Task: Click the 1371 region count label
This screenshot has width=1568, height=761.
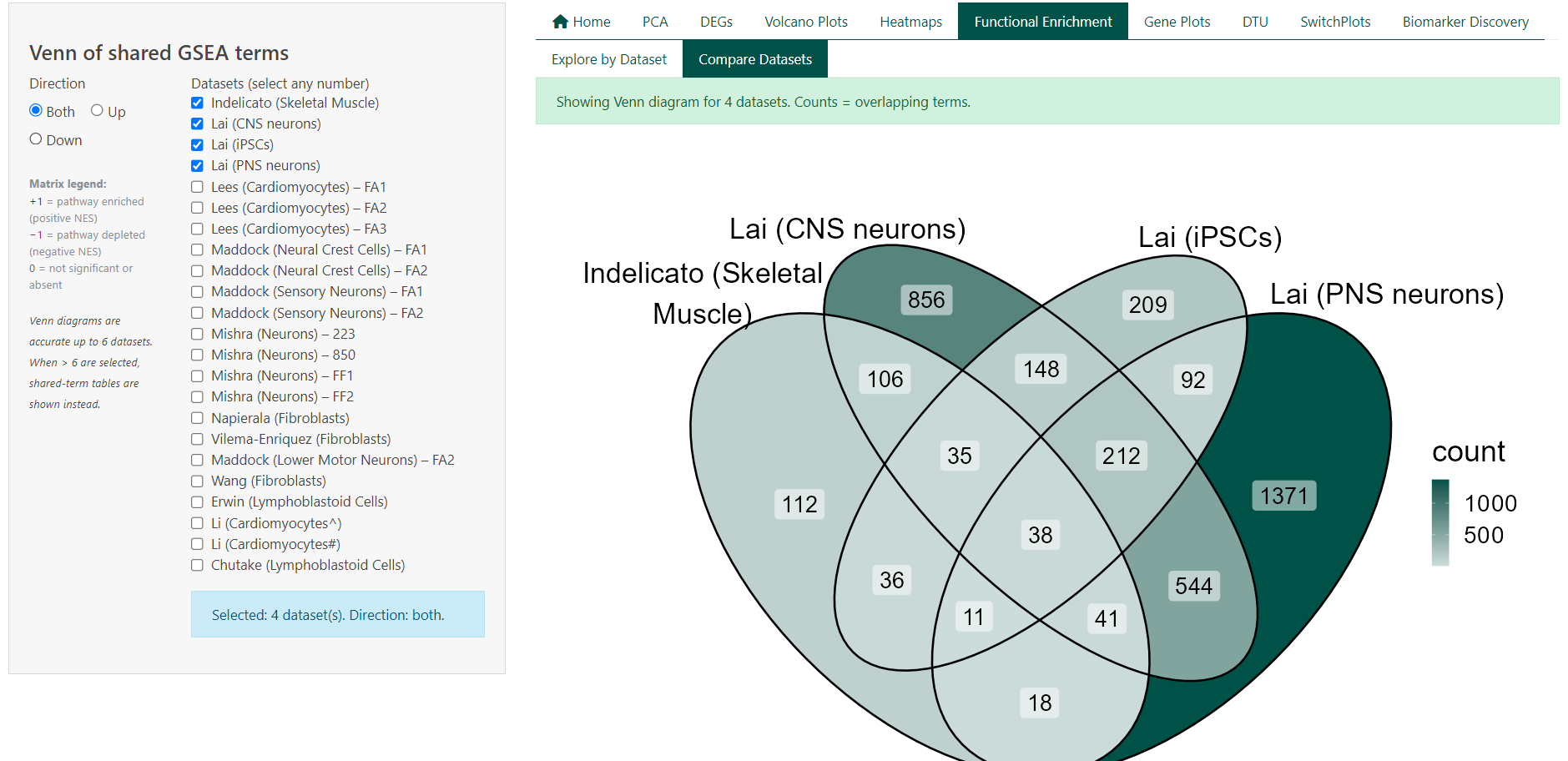Action: tap(1283, 496)
